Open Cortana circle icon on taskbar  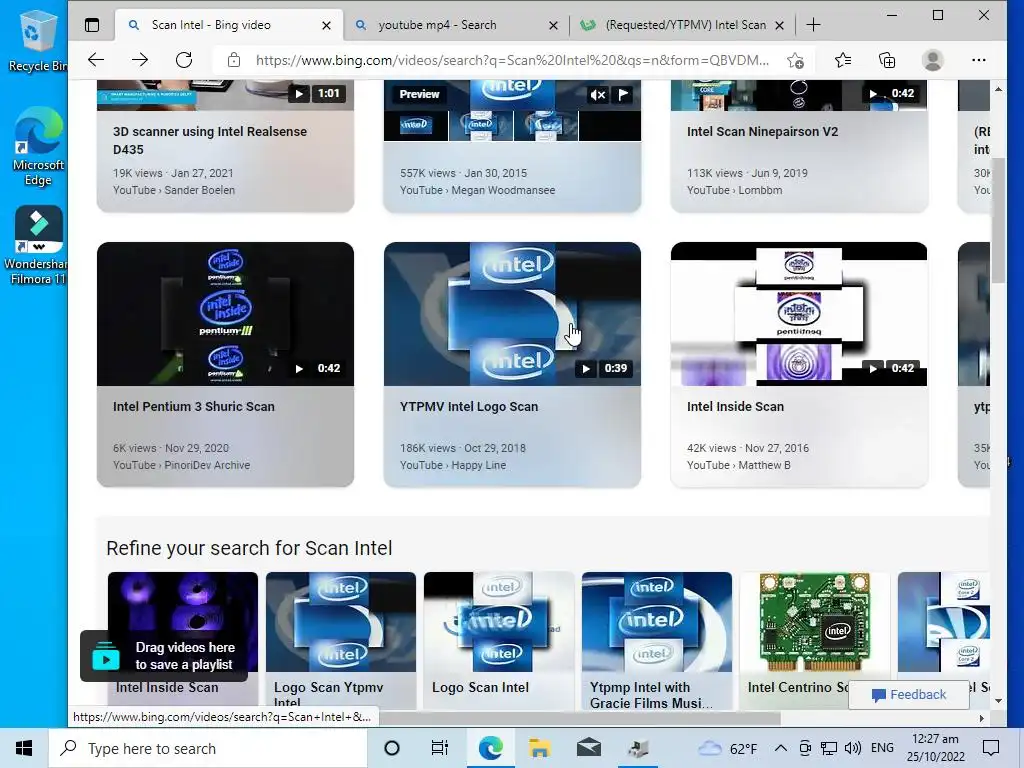click(392, 748)
